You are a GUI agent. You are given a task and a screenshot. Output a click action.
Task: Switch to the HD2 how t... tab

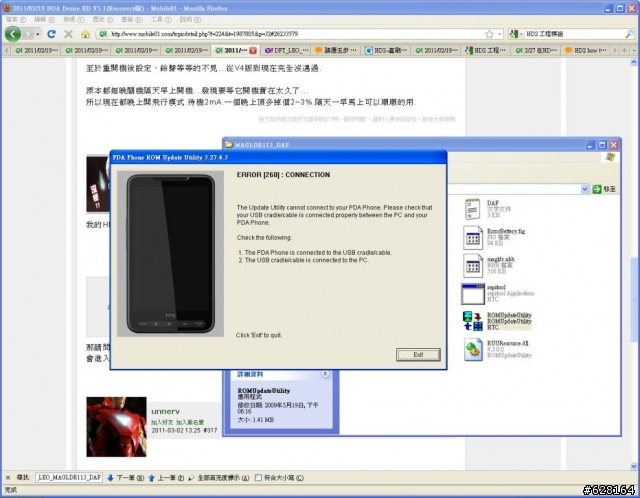point(586,50)
